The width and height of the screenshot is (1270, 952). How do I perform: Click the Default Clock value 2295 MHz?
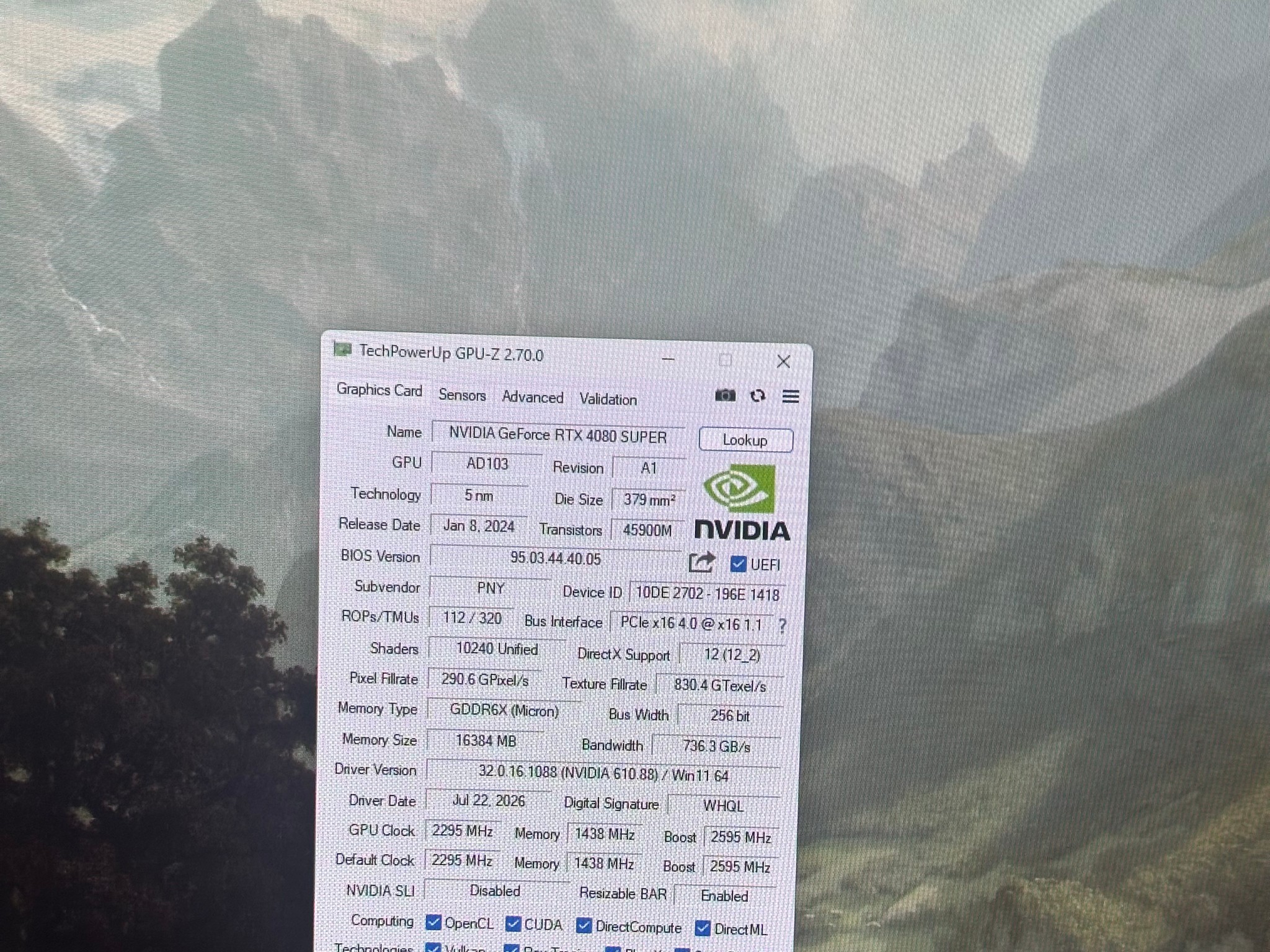point(462,860)
